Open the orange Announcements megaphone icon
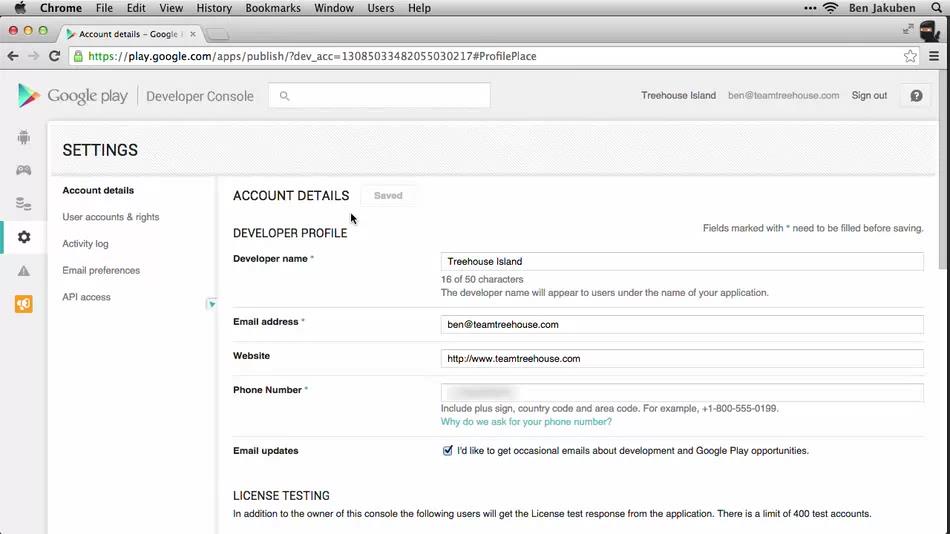Viewport: 950px width, 534px height. tap(24, 304)
